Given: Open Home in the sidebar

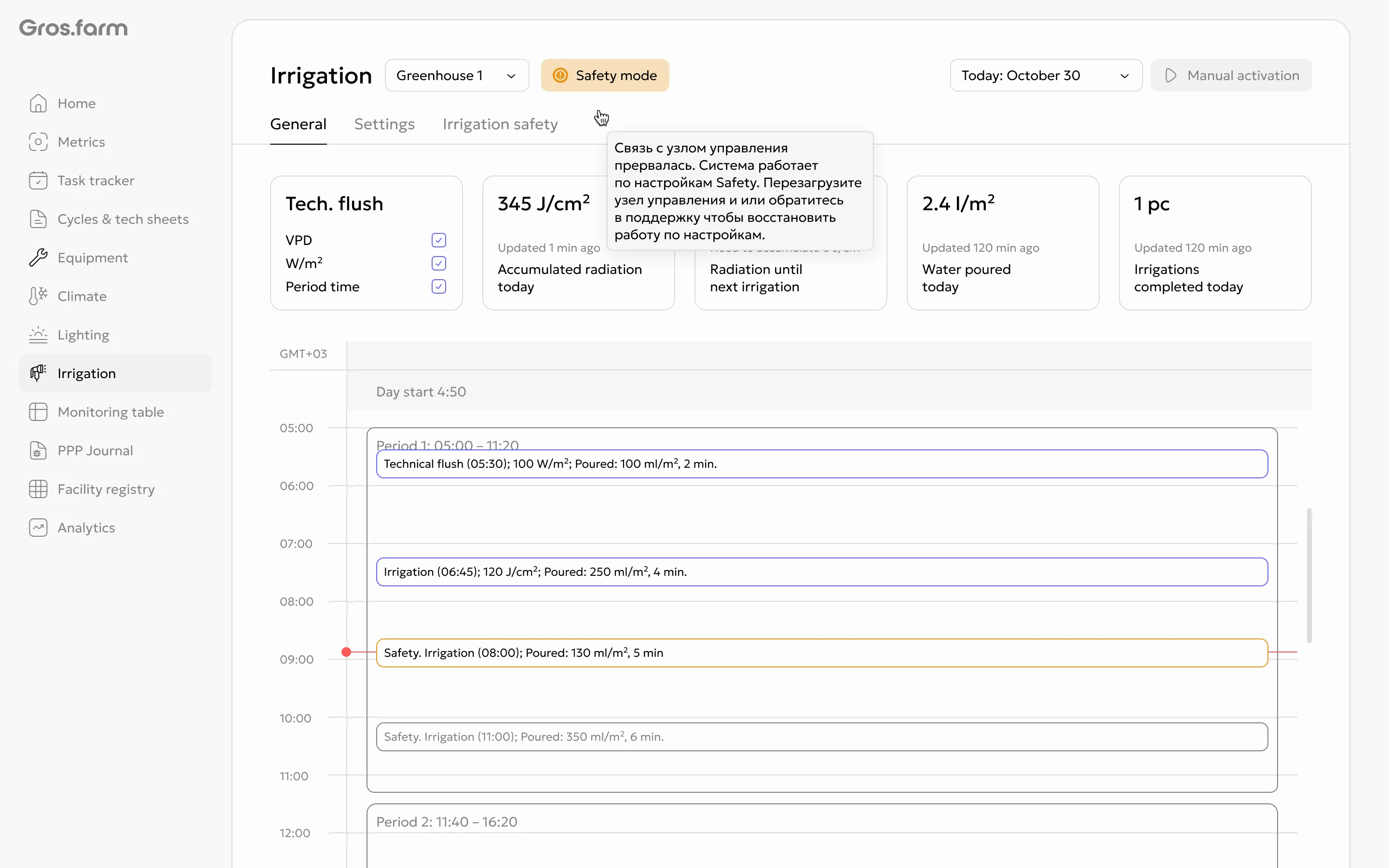Looking at the screenshot, I should (115, 103).
